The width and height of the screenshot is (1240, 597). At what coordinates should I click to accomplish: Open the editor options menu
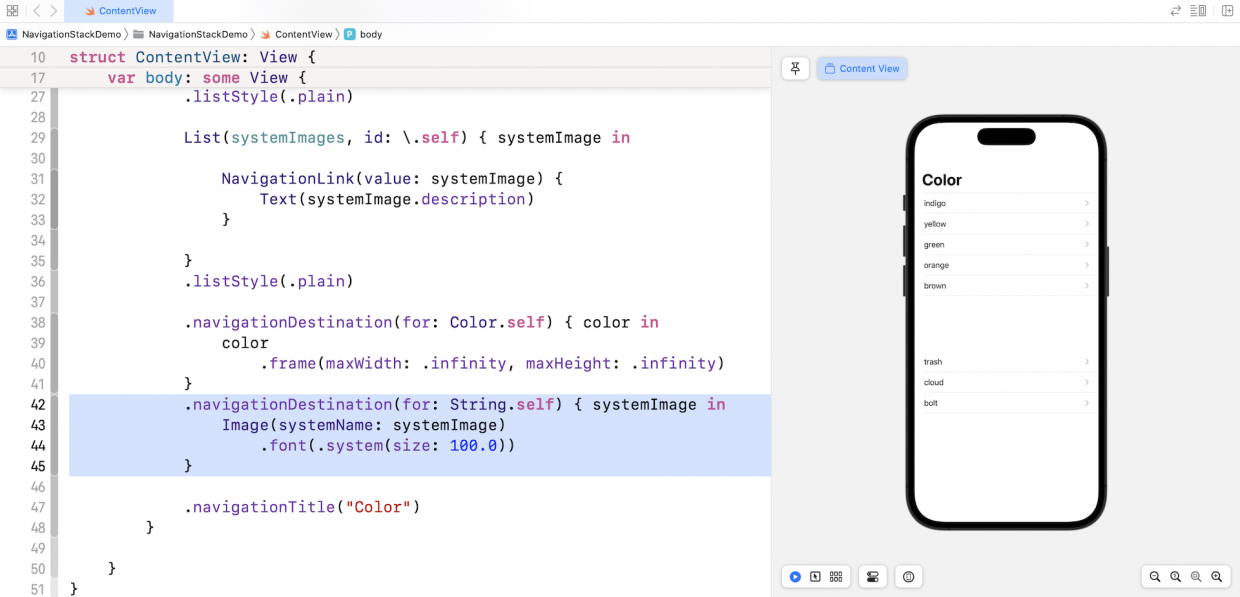pos(1199,11)
